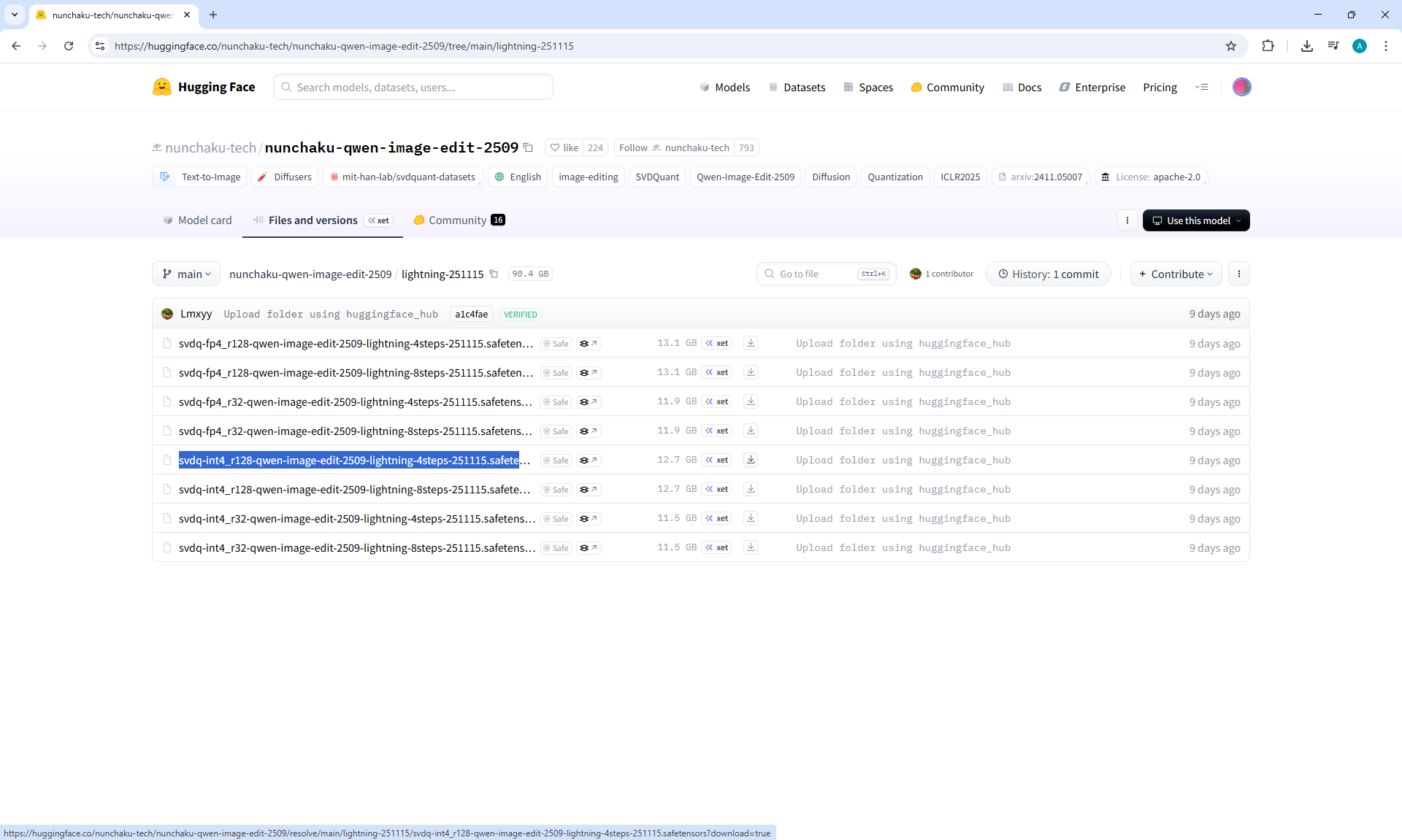Screen dimensions: 1402x840
Task: Open the svdq-int4_r128 8steps file link
Action: pyautogui.click(x=354, y=490)
